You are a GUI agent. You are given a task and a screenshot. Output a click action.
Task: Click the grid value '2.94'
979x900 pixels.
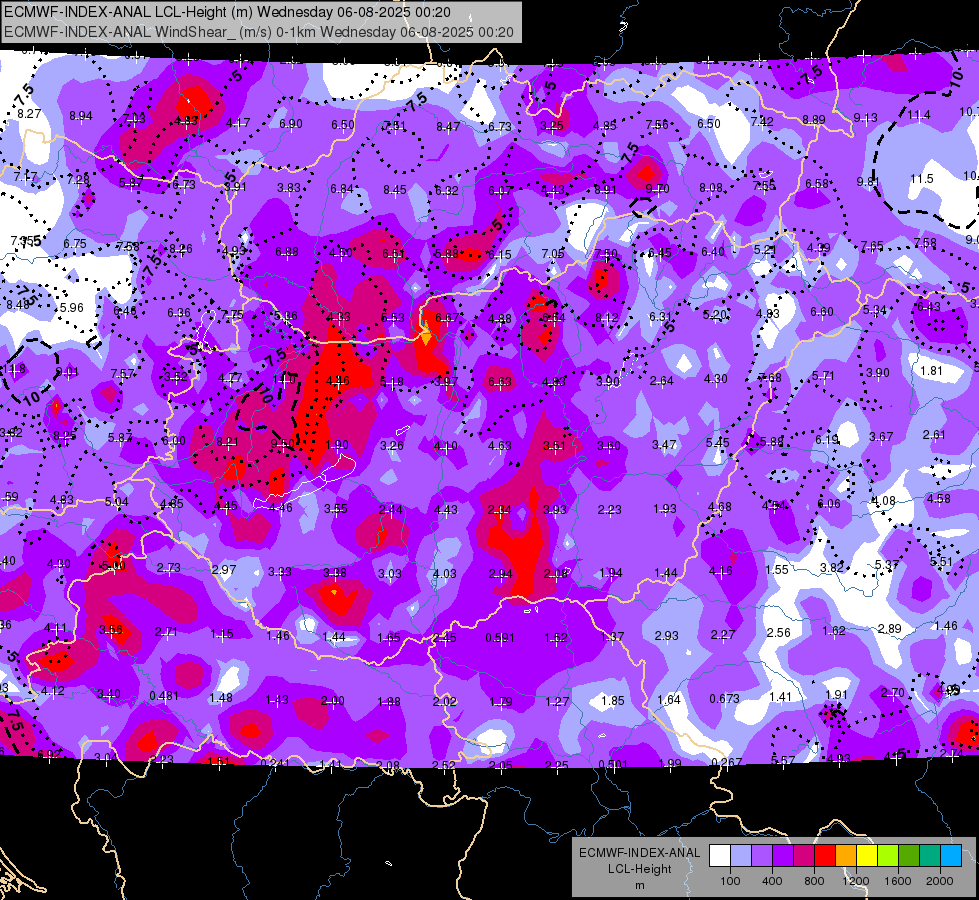(x=501, y=573)
